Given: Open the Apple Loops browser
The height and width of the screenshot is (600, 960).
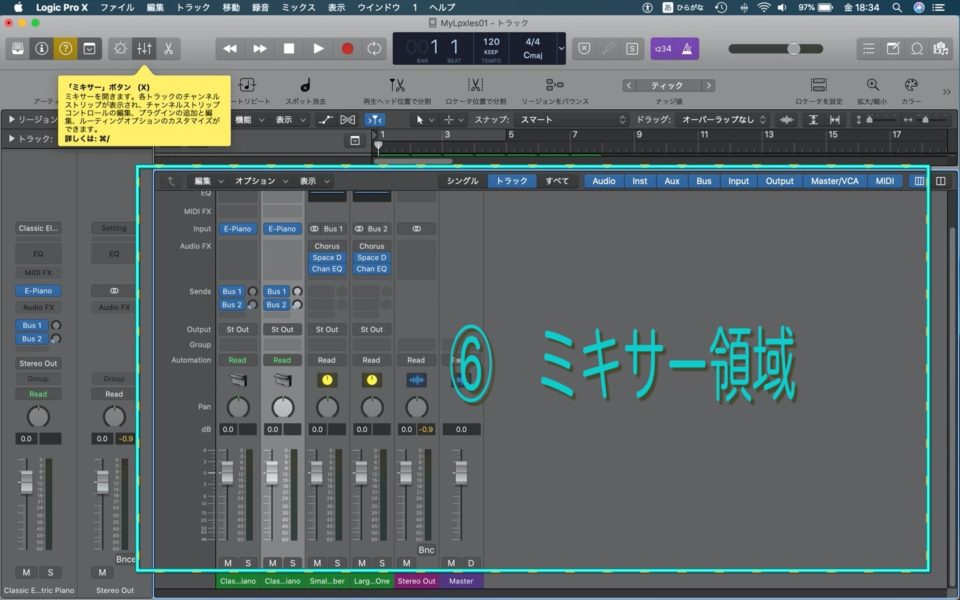Looking at the screenshot, I should pyautogui.click(x=917, y=48).
